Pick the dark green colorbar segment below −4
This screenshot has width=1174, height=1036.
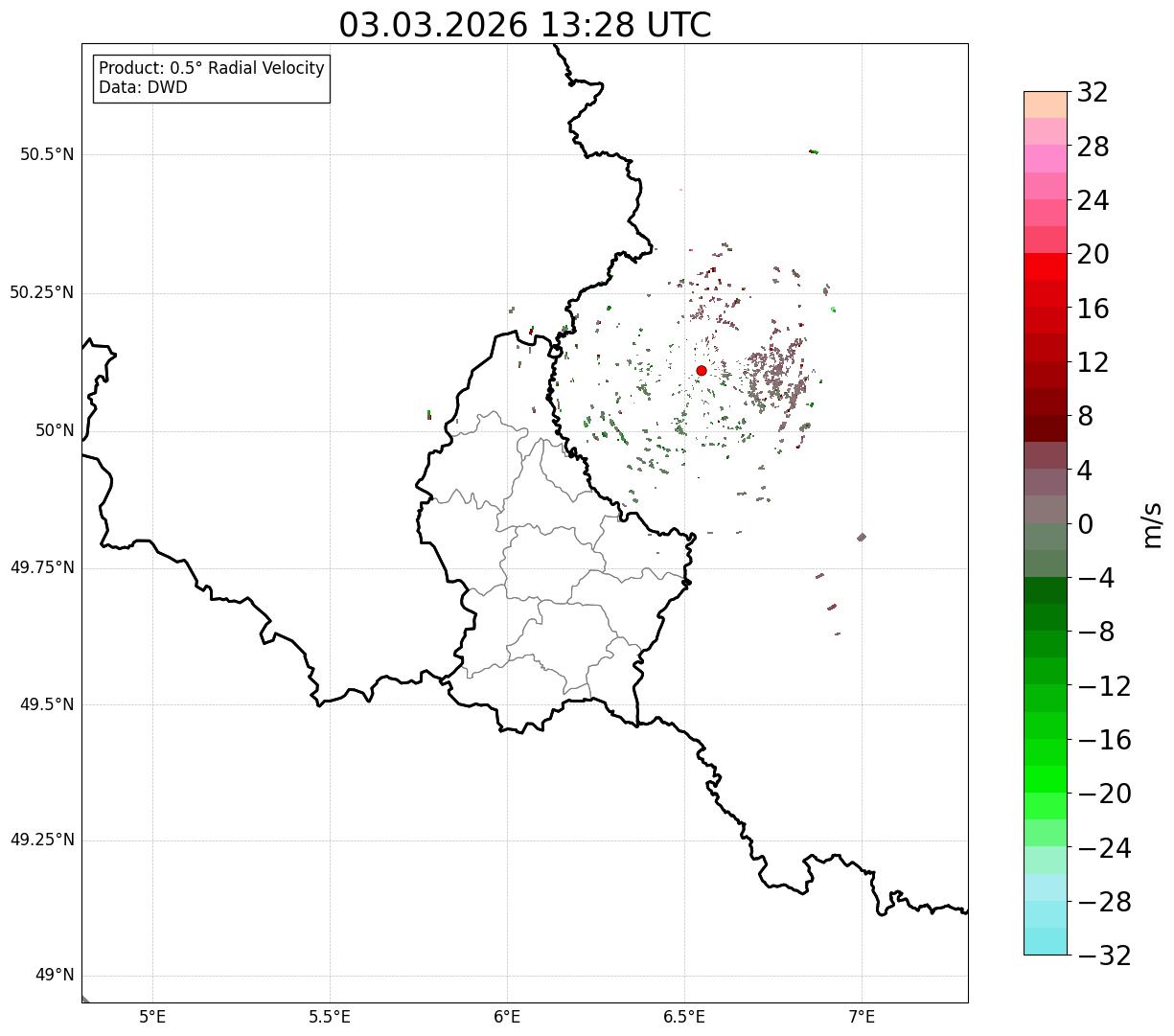coord(1046,590)
